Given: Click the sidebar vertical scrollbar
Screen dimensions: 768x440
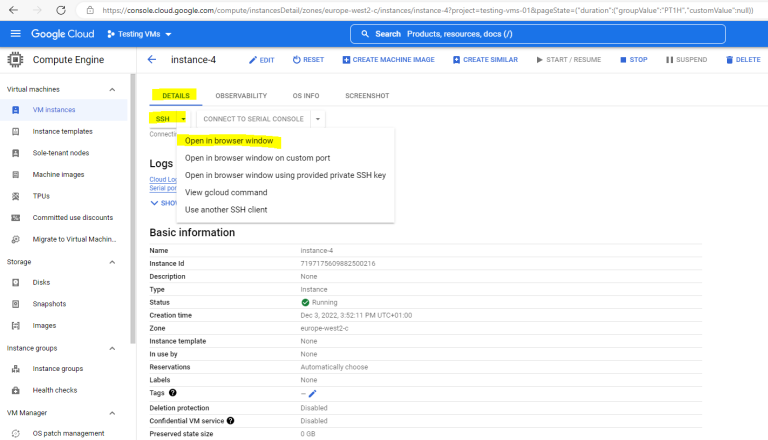Looking at the screenshot, I should (132, 208).
